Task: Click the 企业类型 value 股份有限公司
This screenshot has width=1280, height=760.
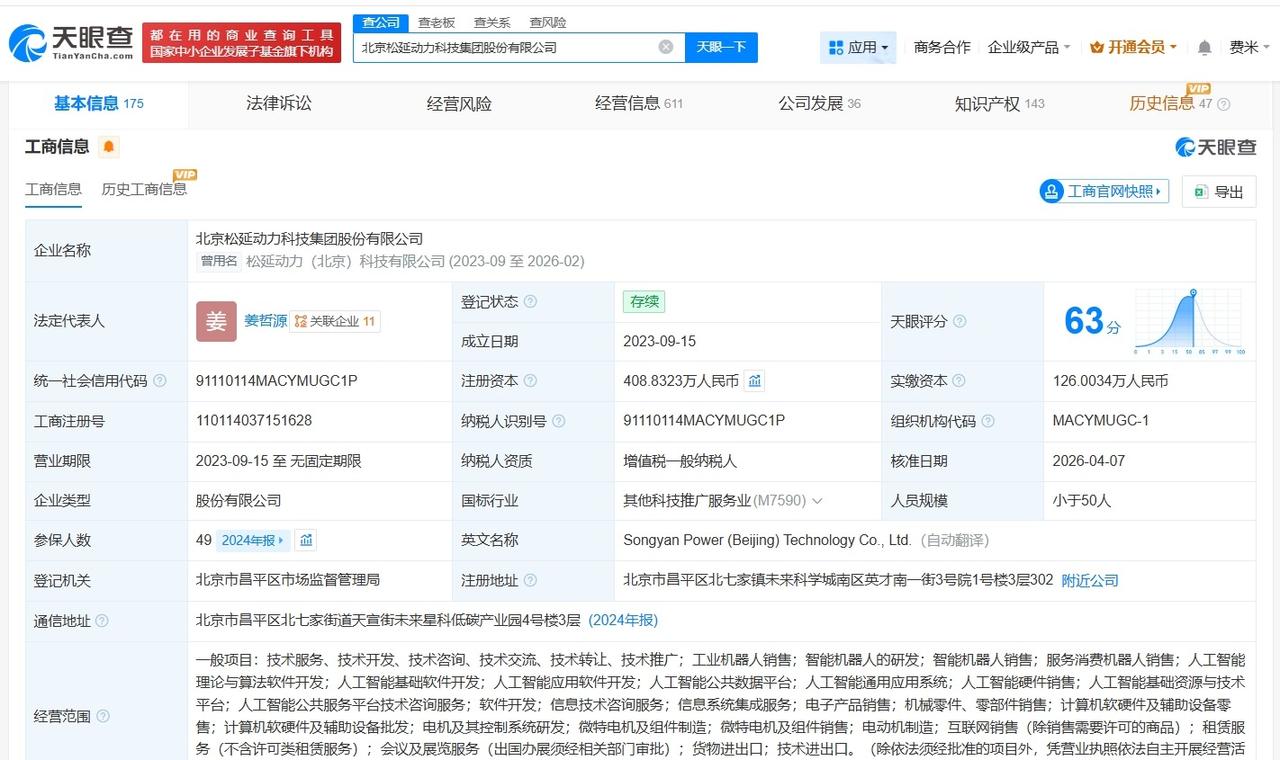Action: 239,501
